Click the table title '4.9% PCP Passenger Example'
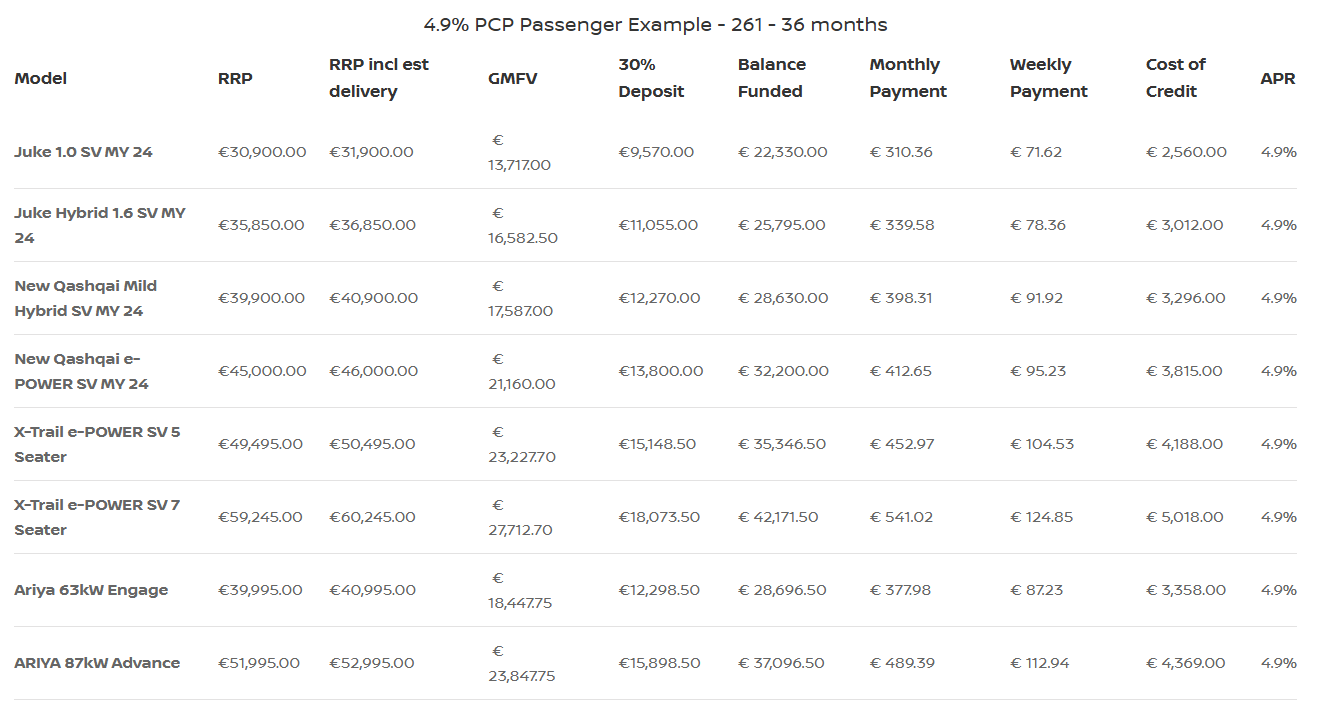Viewport: 1320px width, 722px height. (x=655, y=24)
